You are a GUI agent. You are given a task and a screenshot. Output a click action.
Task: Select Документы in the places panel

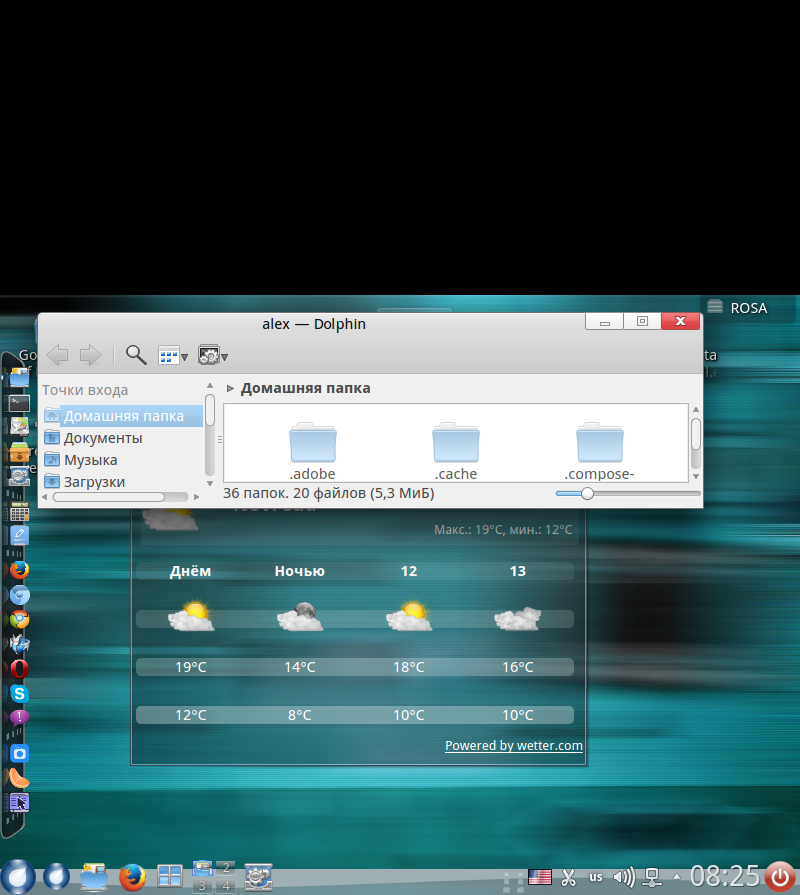click(x=102, y=438)
